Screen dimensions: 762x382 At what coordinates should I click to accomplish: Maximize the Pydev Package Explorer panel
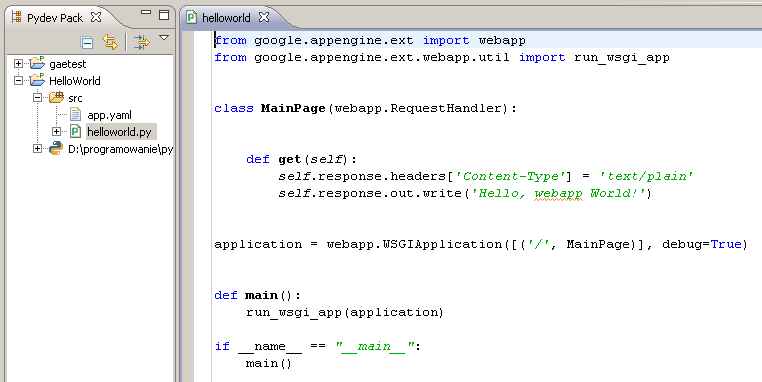(x=164, y=15)
